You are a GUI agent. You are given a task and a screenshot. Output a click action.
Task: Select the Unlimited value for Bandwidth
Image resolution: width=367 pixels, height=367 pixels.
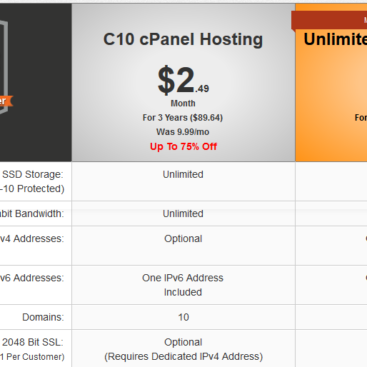point(183,214)
